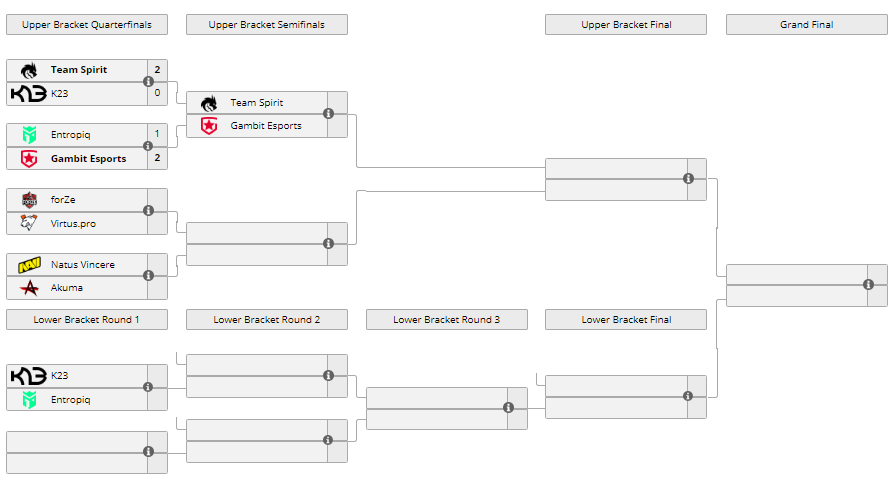Click the Entropiq logo in upper quarterfinals
This screenshot has width=894, height=481.
click(x=28, y=134)
